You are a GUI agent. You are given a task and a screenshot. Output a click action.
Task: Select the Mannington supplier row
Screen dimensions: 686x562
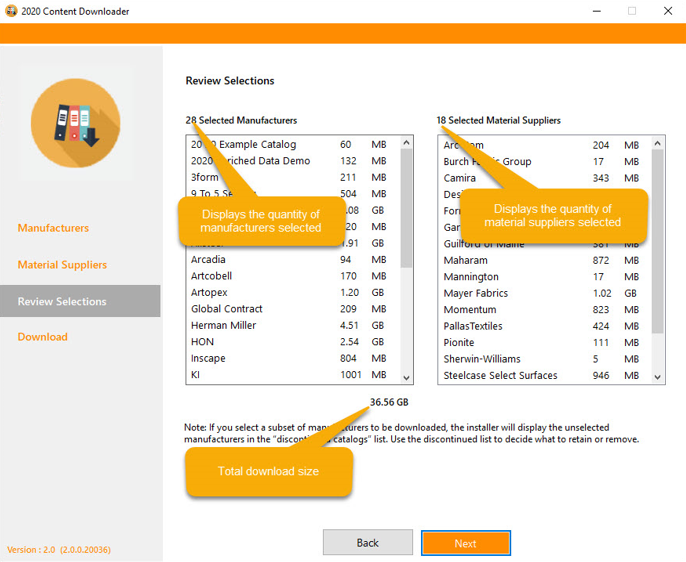tap(545, 277)
